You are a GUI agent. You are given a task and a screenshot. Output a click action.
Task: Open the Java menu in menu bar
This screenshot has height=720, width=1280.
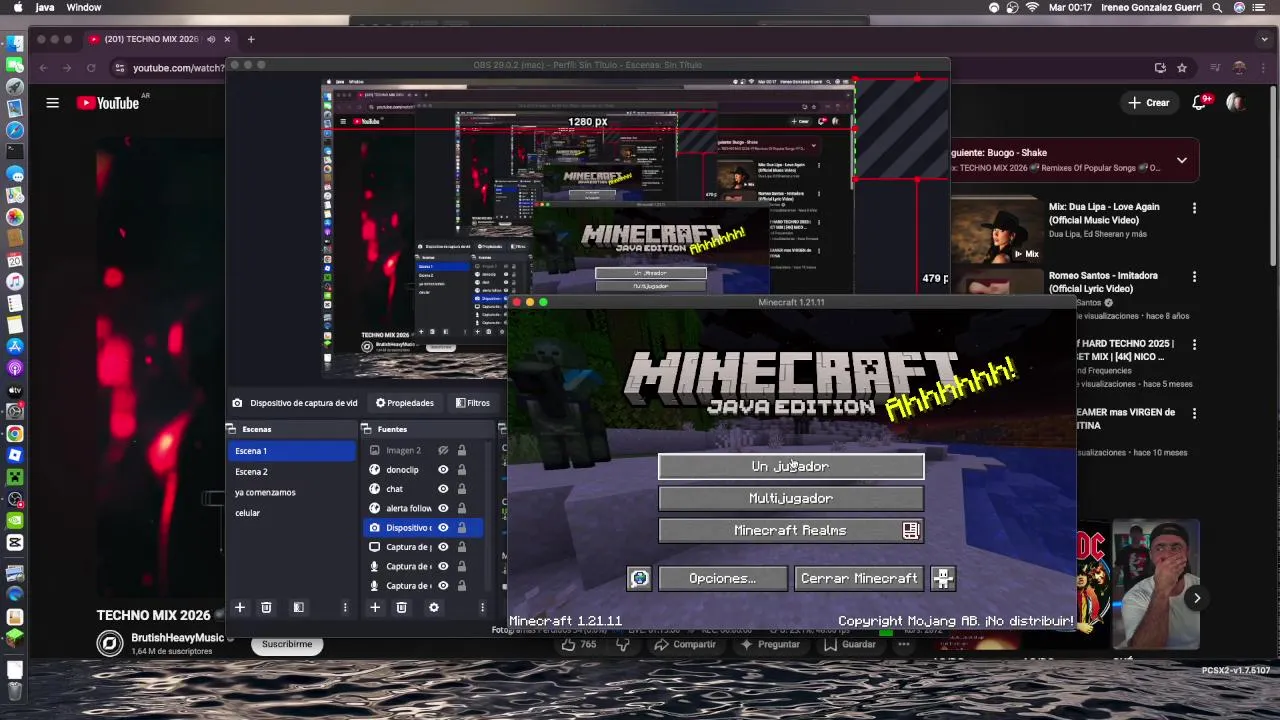coord(45,7)
